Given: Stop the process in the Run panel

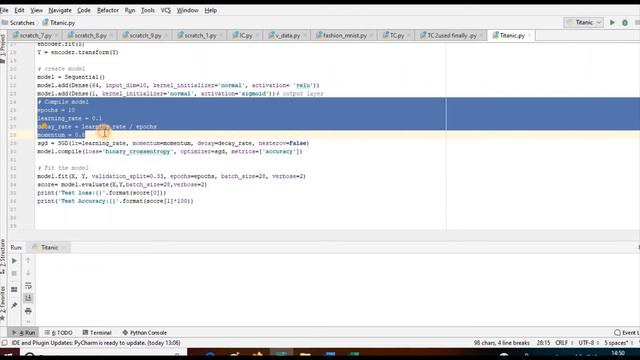Looking at the screenshot, I should click(14, 273).
